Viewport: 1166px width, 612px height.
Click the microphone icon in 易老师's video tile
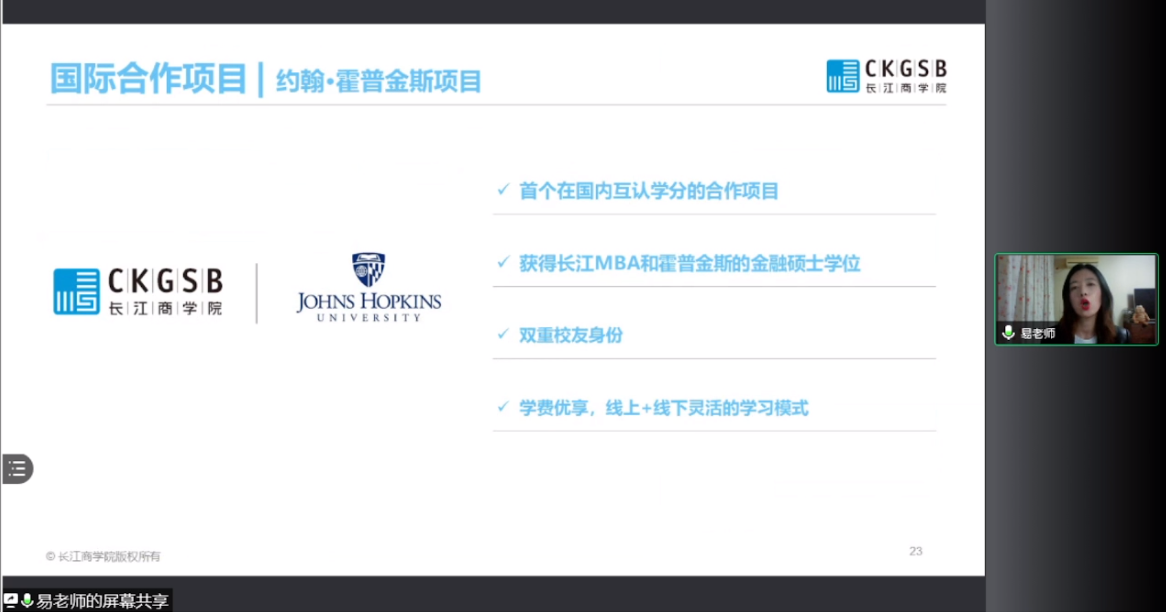tap(1008, 332)
